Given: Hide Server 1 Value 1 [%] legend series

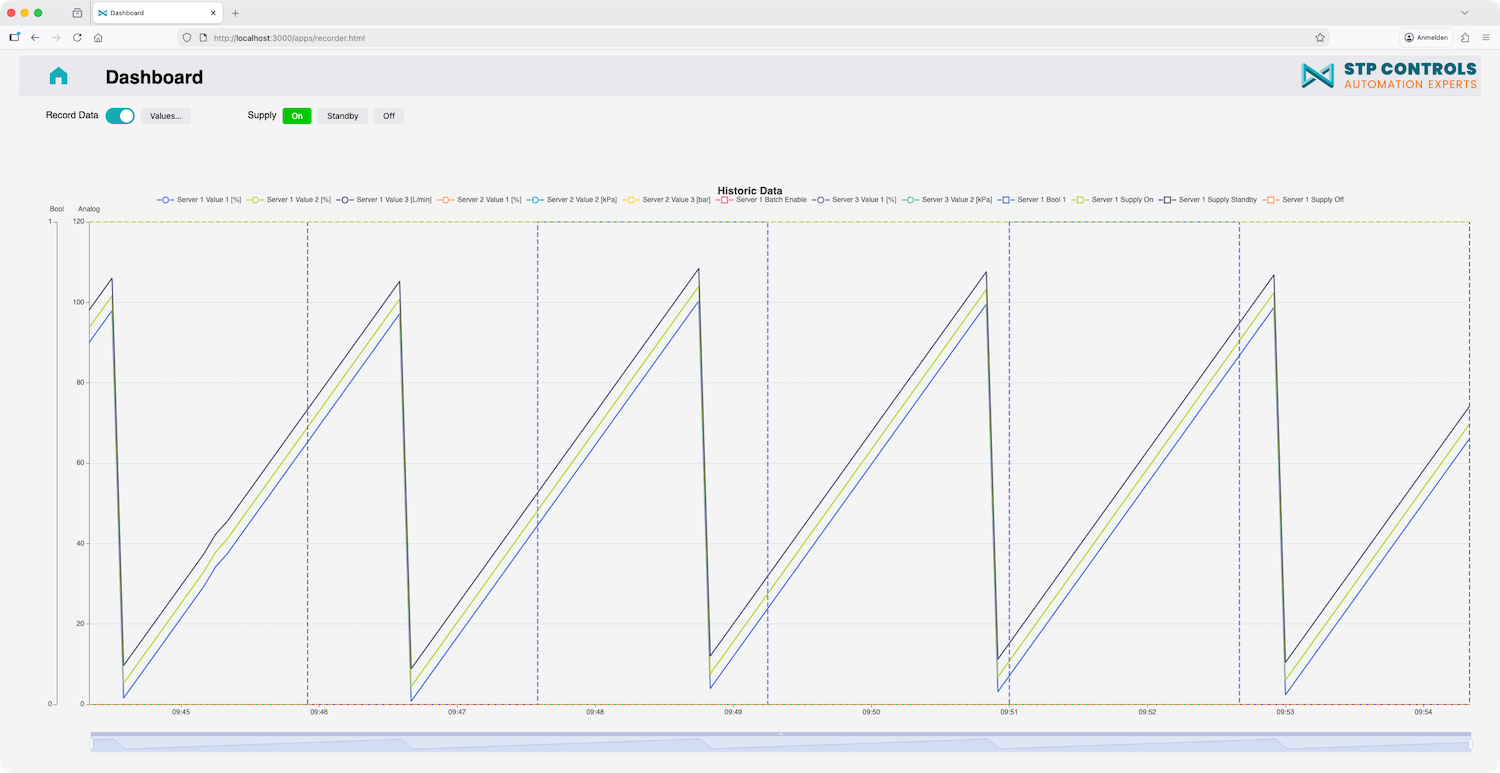Looking at the screenshot, I should (199, 200).
